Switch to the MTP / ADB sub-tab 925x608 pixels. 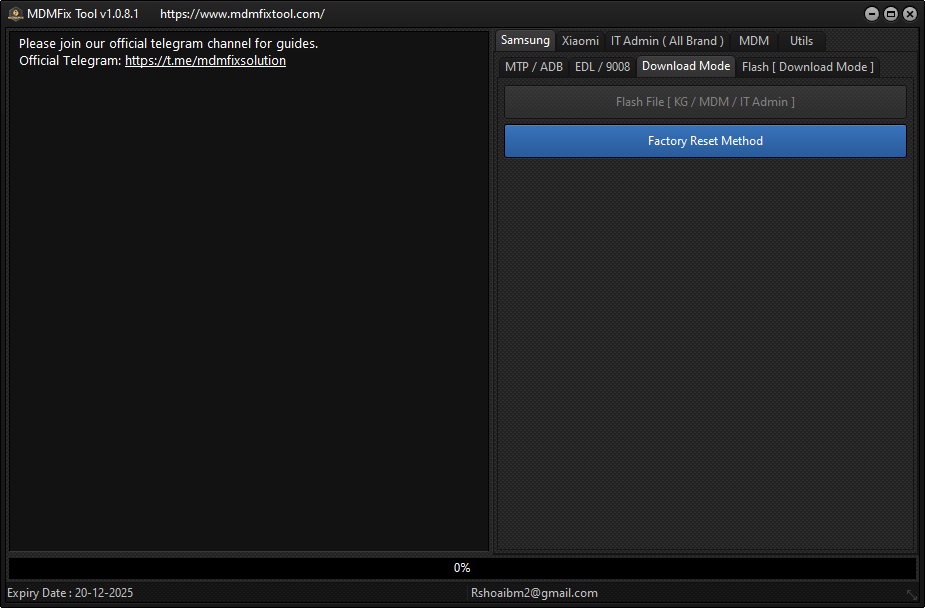(533, 66)
